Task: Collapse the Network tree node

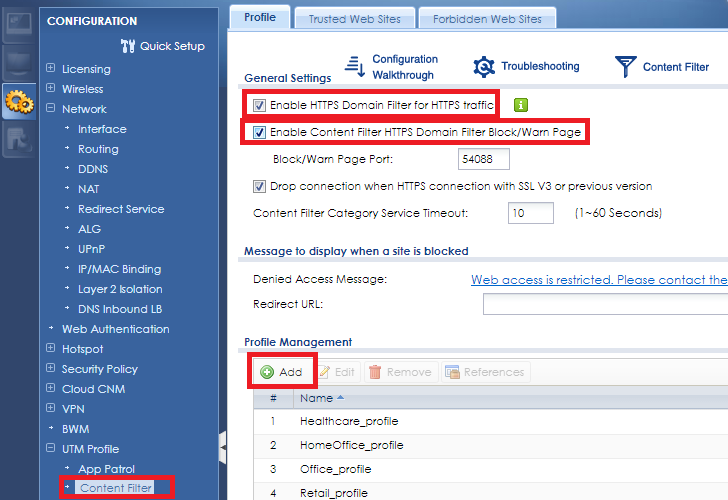Action: click(x=52, y=109)
